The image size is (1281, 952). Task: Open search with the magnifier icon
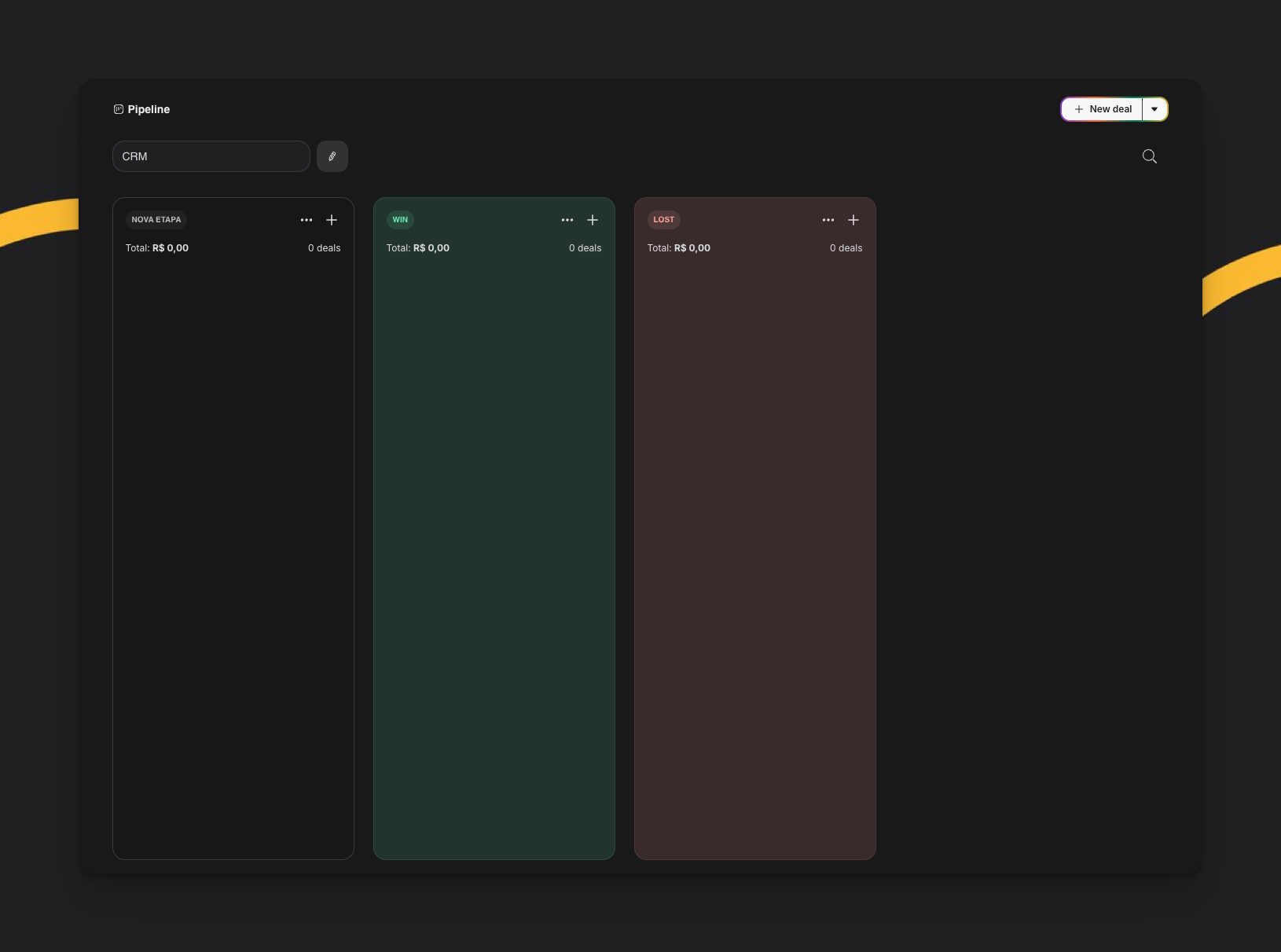pyautogui.click(x=1149, y=156)
